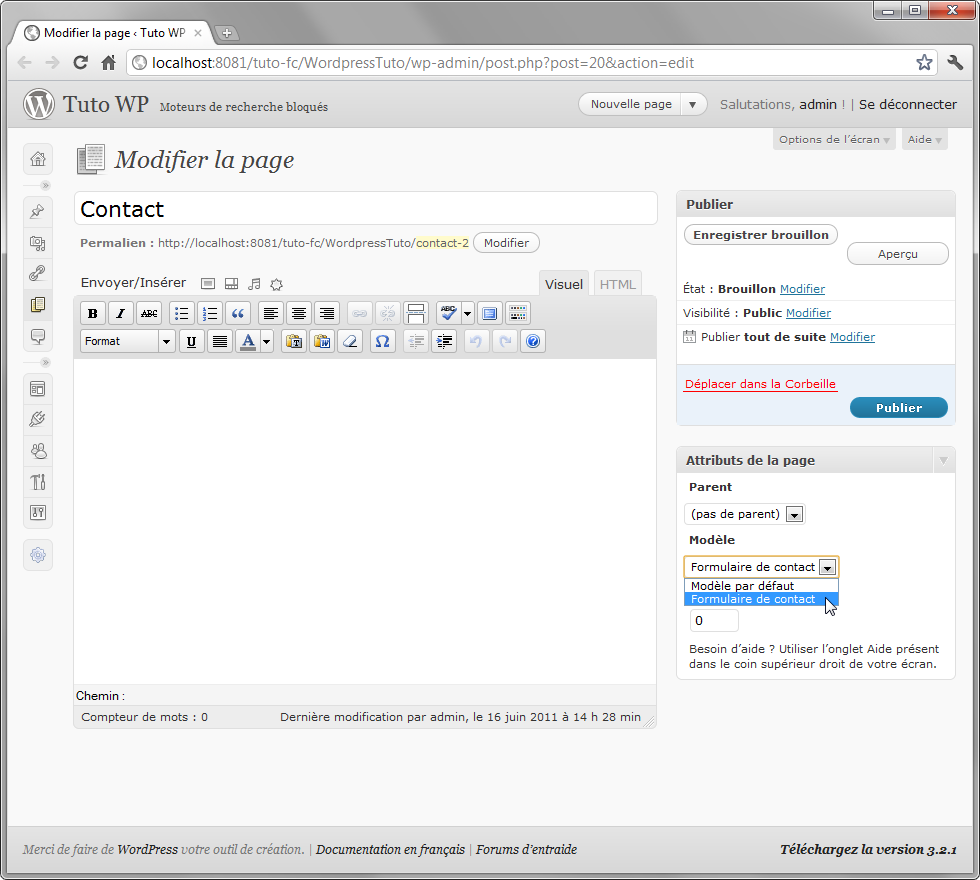
Task: Open the Parent page dropdown
Action: coord(744,514)
